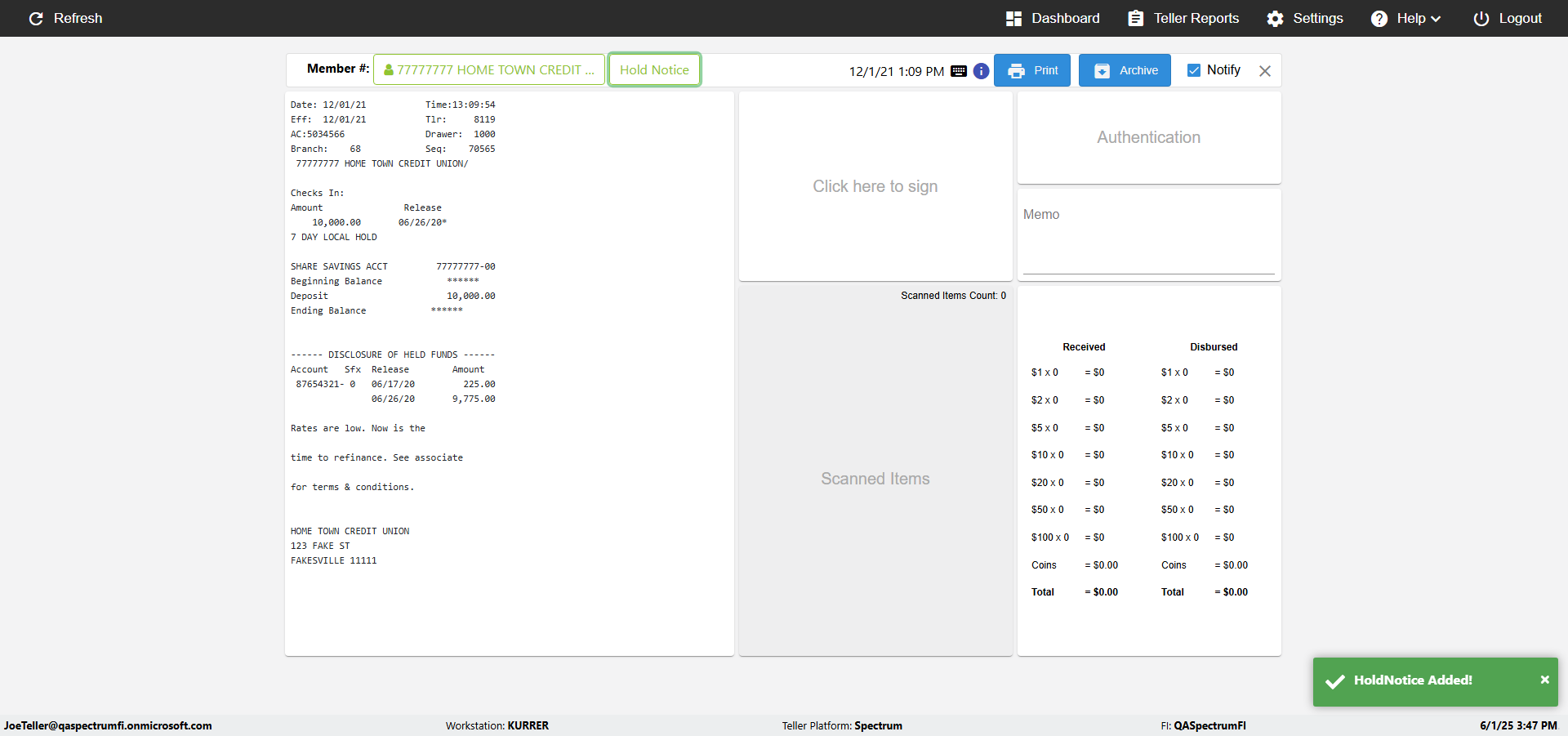Screen dimensions: 1568x736
Task: Click the Workstation: KURRER status text
Action: [497, 725]
